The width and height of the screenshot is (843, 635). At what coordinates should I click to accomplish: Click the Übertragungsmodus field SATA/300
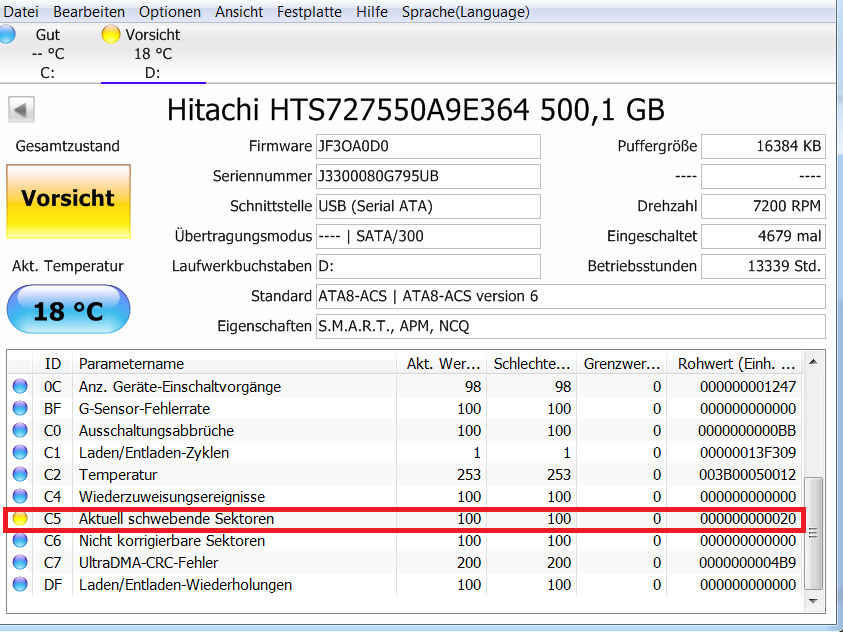click(428, 237)
